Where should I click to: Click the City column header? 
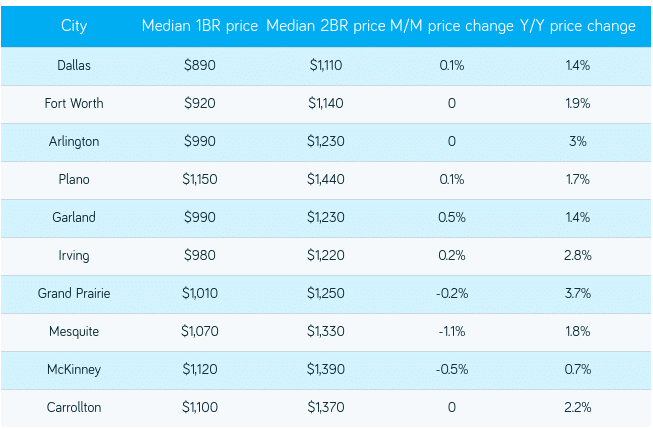[74, 26]
